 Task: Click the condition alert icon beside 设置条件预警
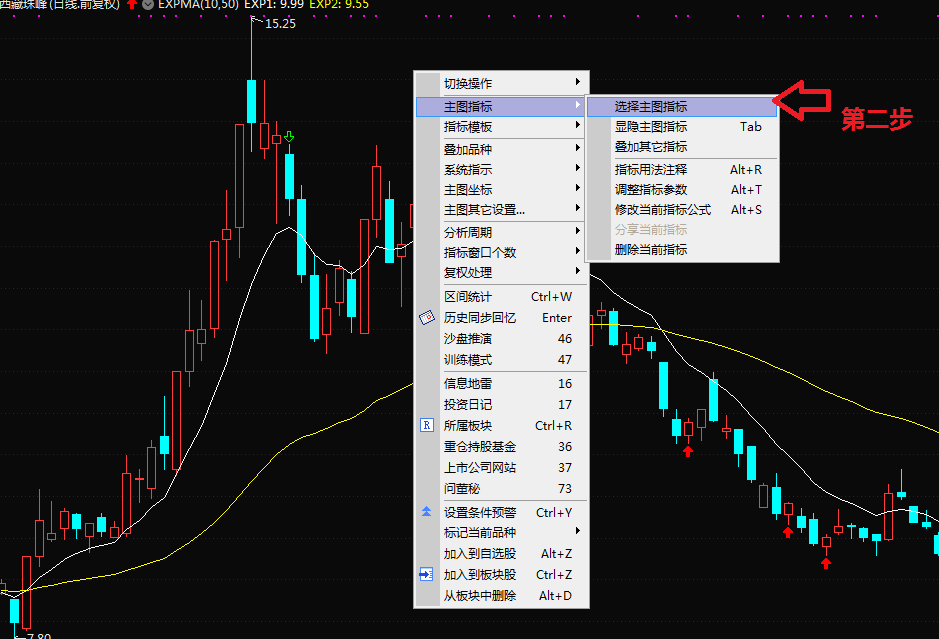pos(426,511)
